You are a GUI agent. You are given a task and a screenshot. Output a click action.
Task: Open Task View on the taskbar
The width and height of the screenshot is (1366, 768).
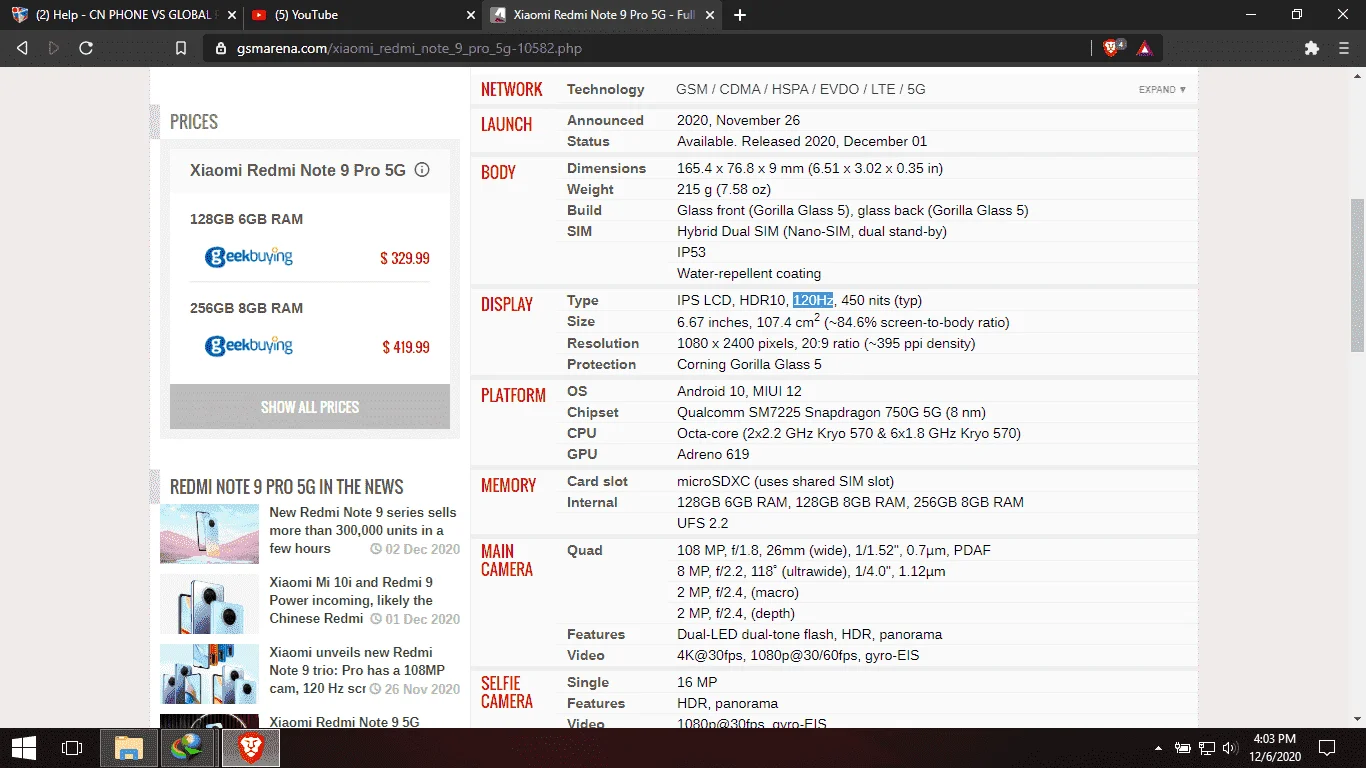72,747
